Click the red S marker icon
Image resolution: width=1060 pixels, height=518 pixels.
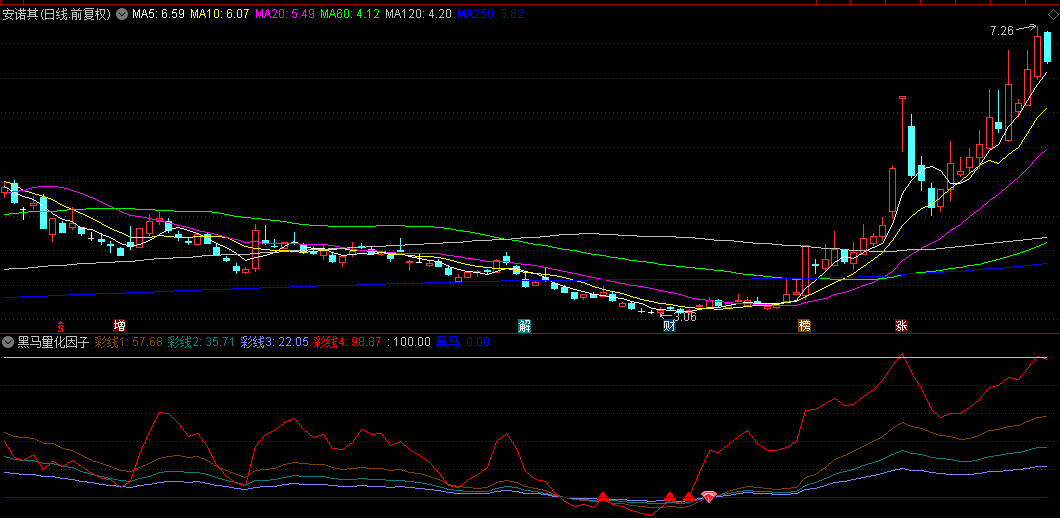[60, 326]
